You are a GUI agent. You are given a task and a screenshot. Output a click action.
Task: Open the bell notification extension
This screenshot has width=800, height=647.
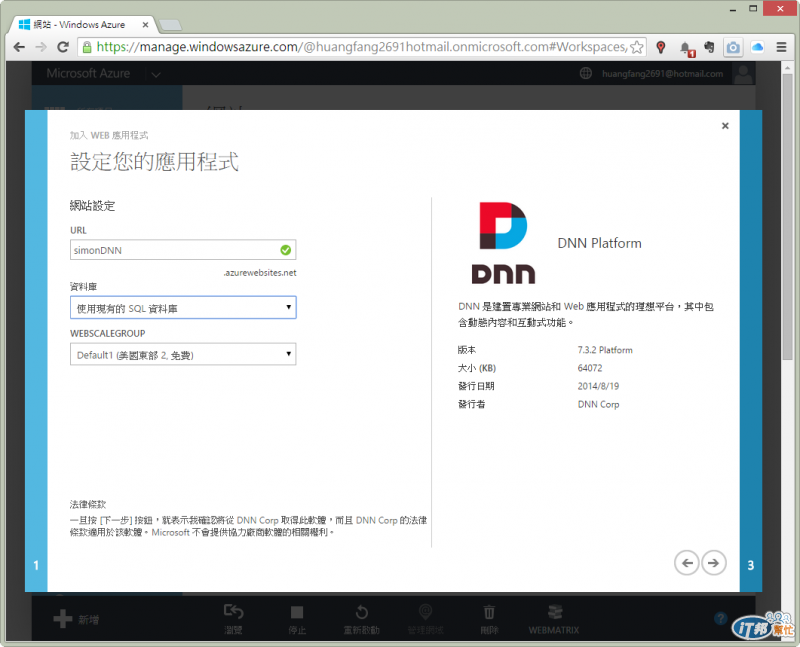(687, 48)
